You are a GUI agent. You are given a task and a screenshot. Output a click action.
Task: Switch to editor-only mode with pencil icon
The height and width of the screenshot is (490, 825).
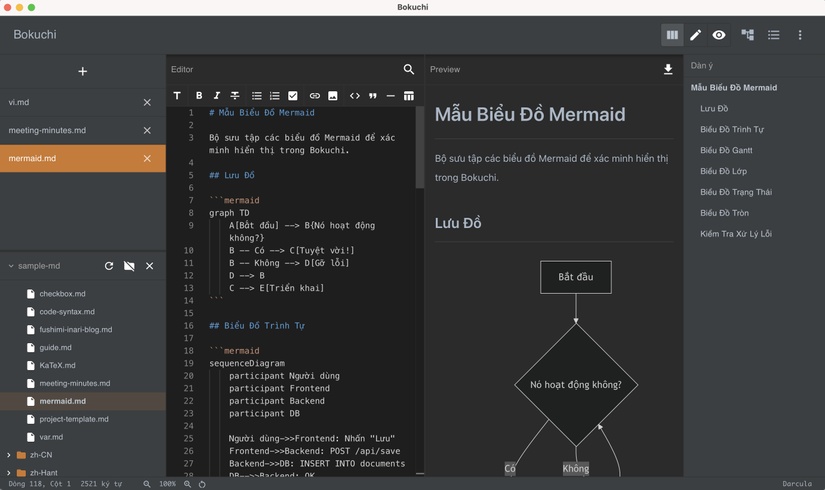tap(696, 35)
